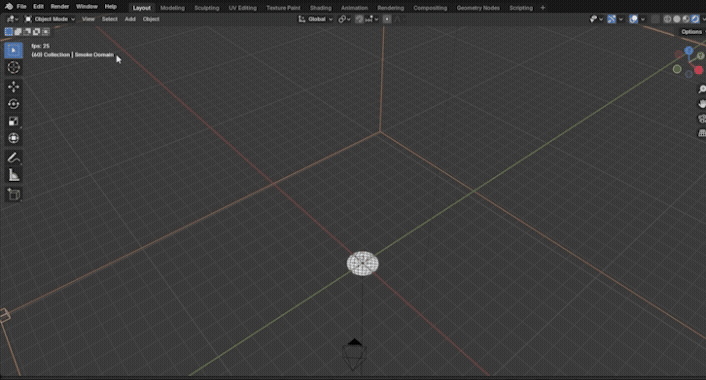The image size is (706, 380).
Task: Select the dark diamond object below sphere
Action: click(x=354, y=355)
